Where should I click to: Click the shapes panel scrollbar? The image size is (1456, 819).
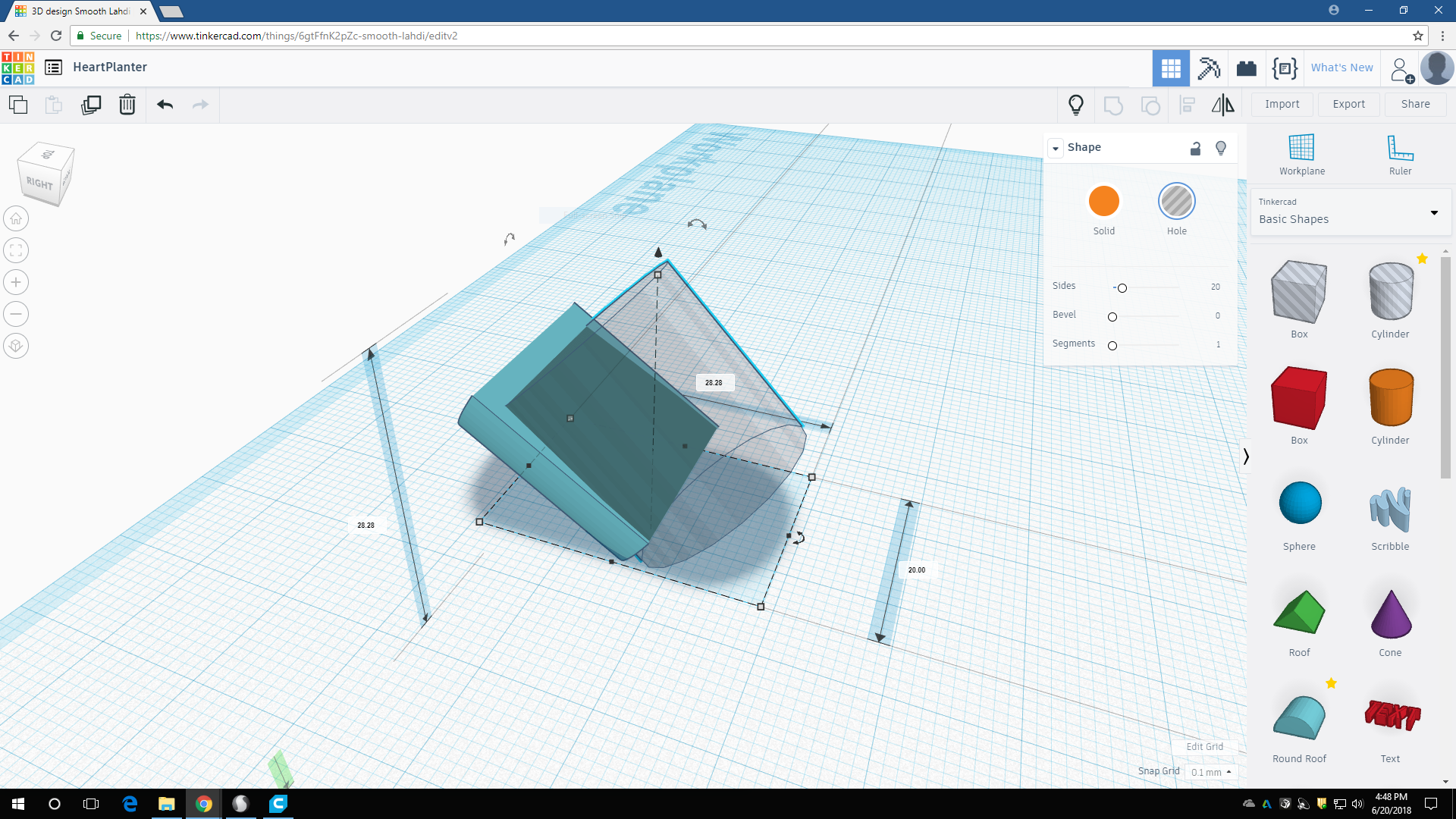click(x=1445, y=368)
